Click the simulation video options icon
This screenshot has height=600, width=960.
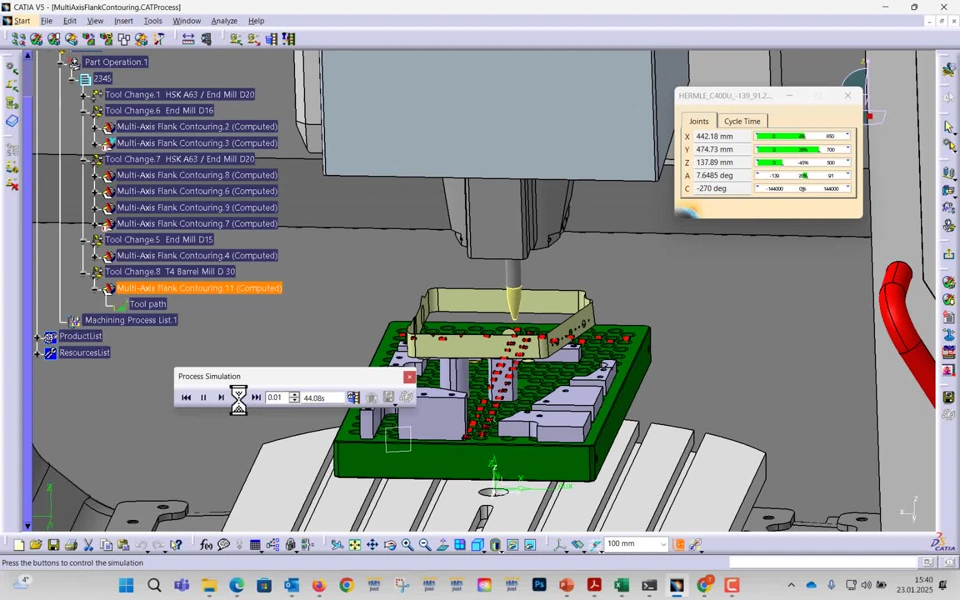coord(353,397)
